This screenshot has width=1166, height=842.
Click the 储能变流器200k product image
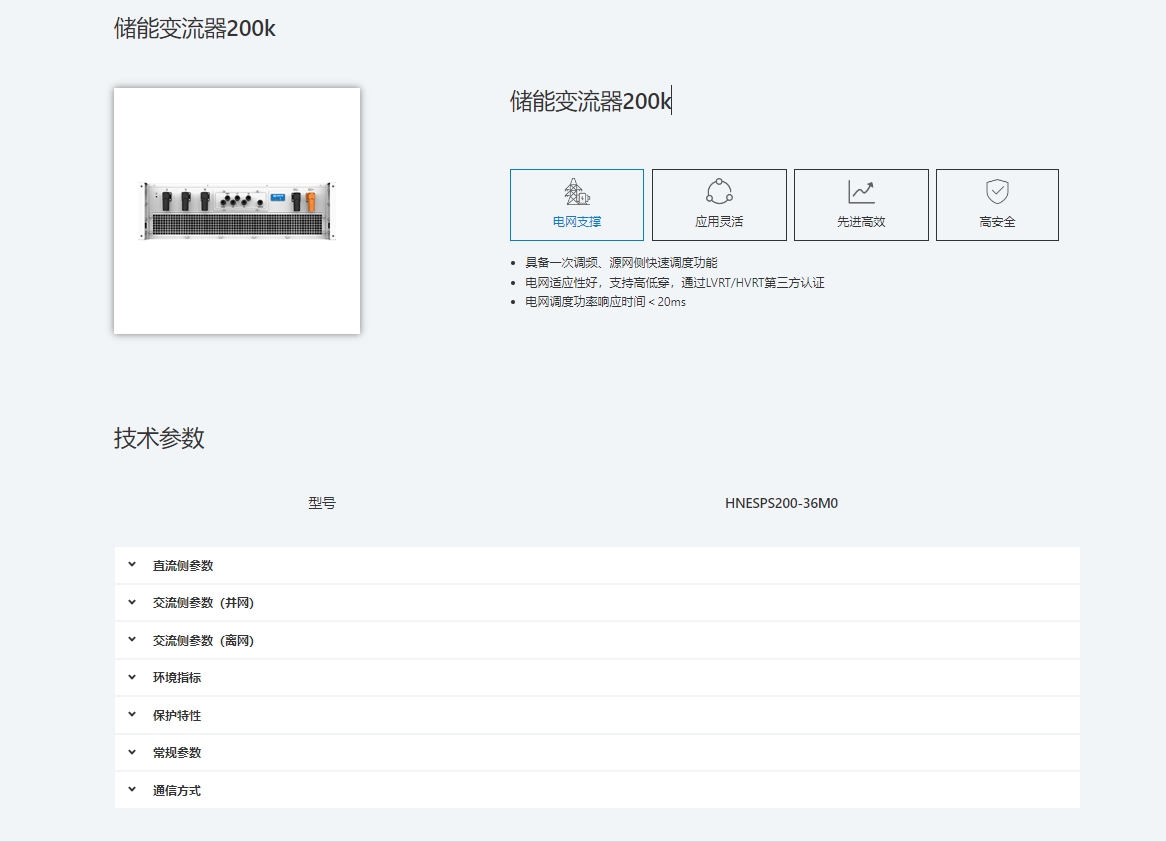pyautogui.click(x=237, y=211)
